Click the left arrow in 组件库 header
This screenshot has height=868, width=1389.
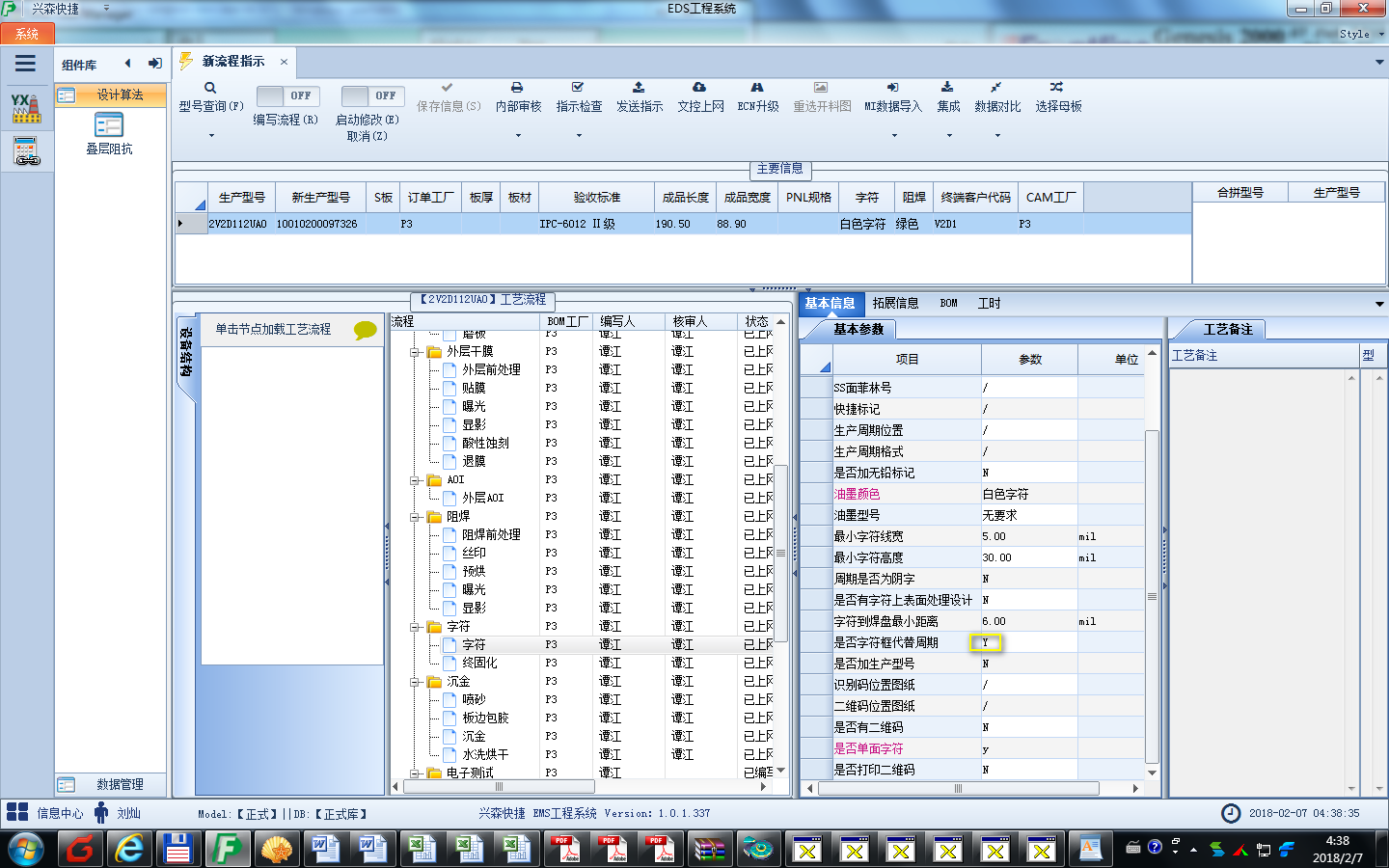point(127,64)
